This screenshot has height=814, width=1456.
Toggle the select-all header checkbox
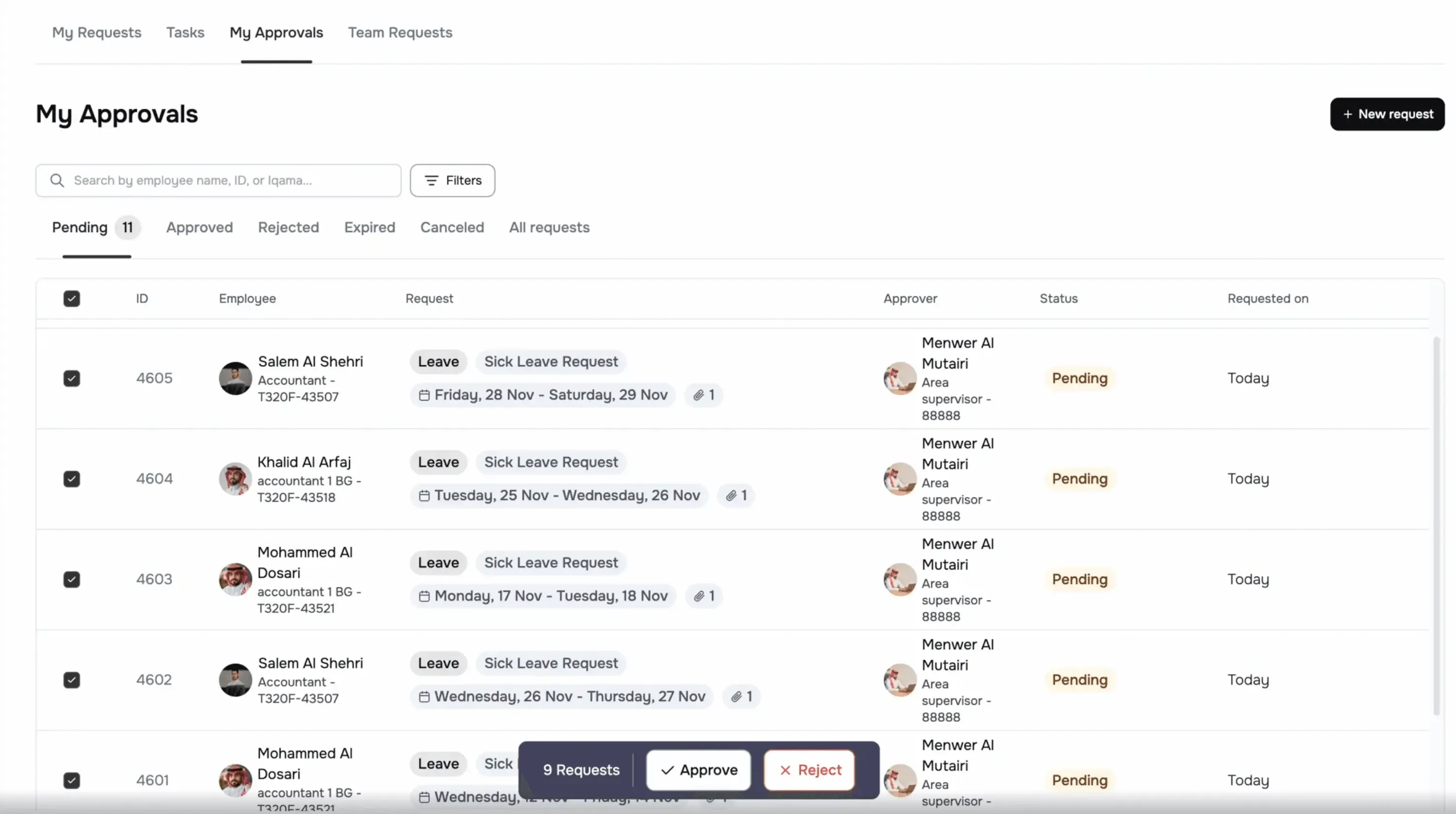tap(72, 298)
